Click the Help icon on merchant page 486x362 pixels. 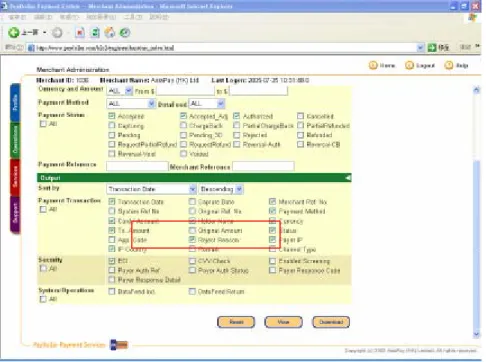click(x=449, y=65)
